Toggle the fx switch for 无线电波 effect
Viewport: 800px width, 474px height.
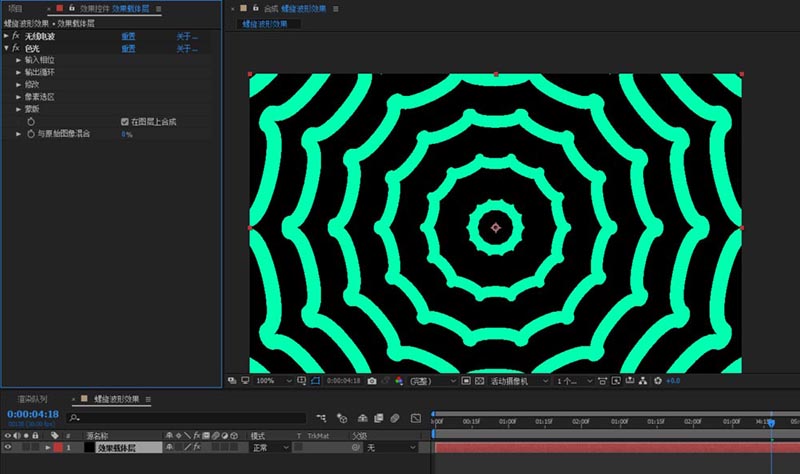pyautogui.click(x=16, y=36)
